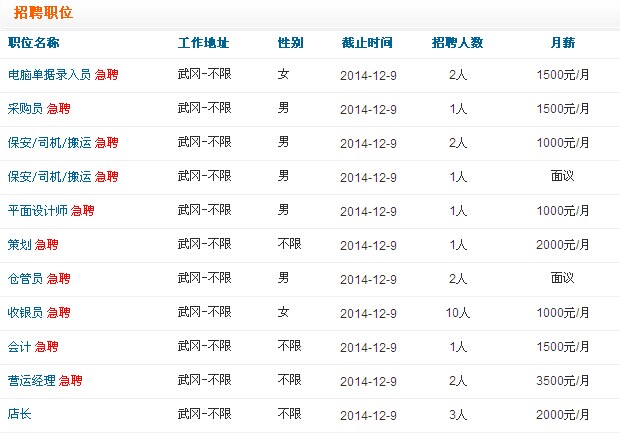
Task: Click the 10人 recruitment count cell
Action: 458,313
